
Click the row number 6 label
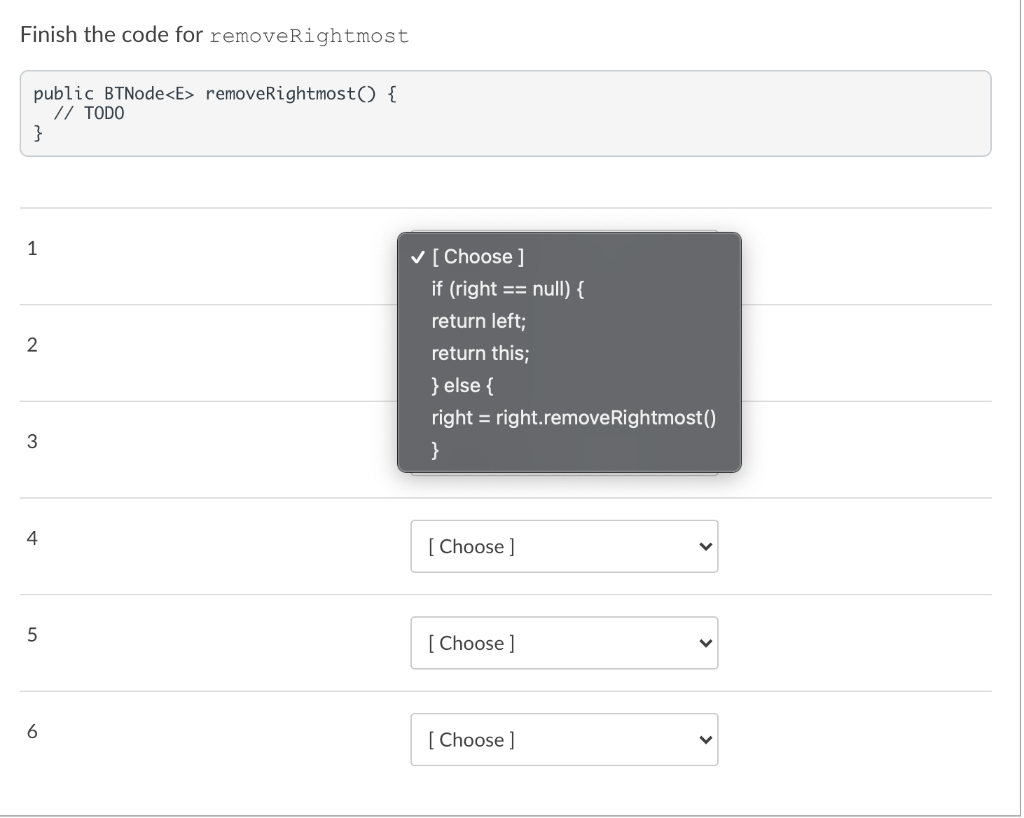31,731
